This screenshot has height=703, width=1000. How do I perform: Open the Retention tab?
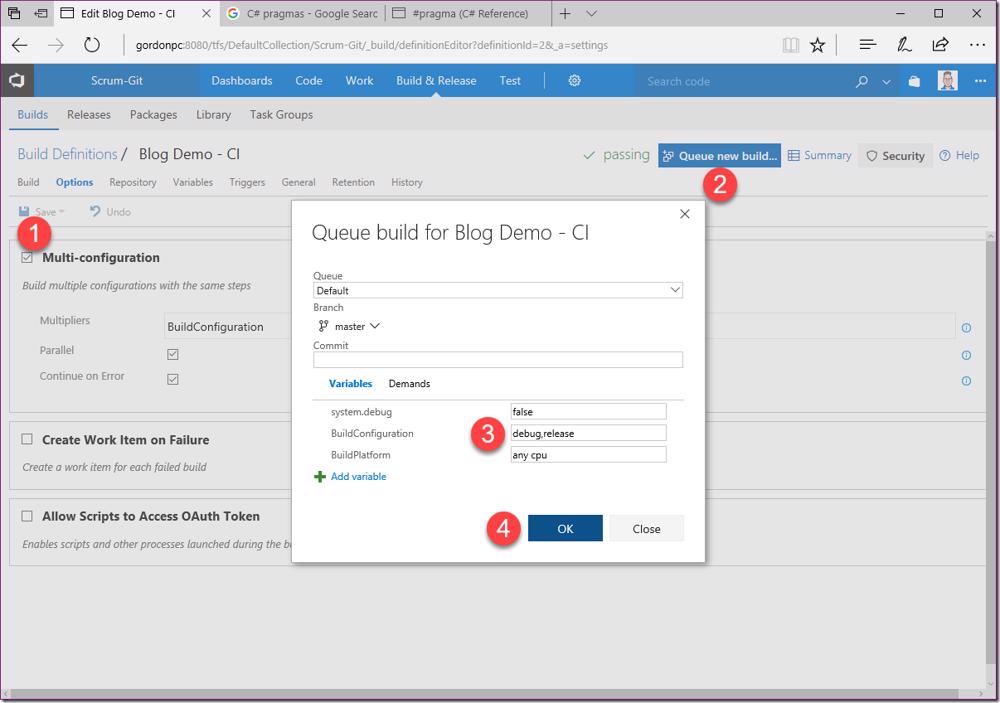(353, 182)
